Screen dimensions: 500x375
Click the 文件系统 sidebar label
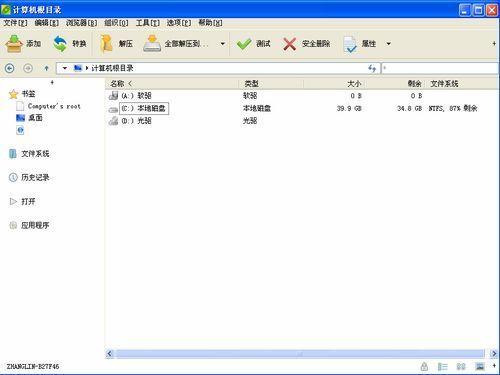[x=35, y=154]
